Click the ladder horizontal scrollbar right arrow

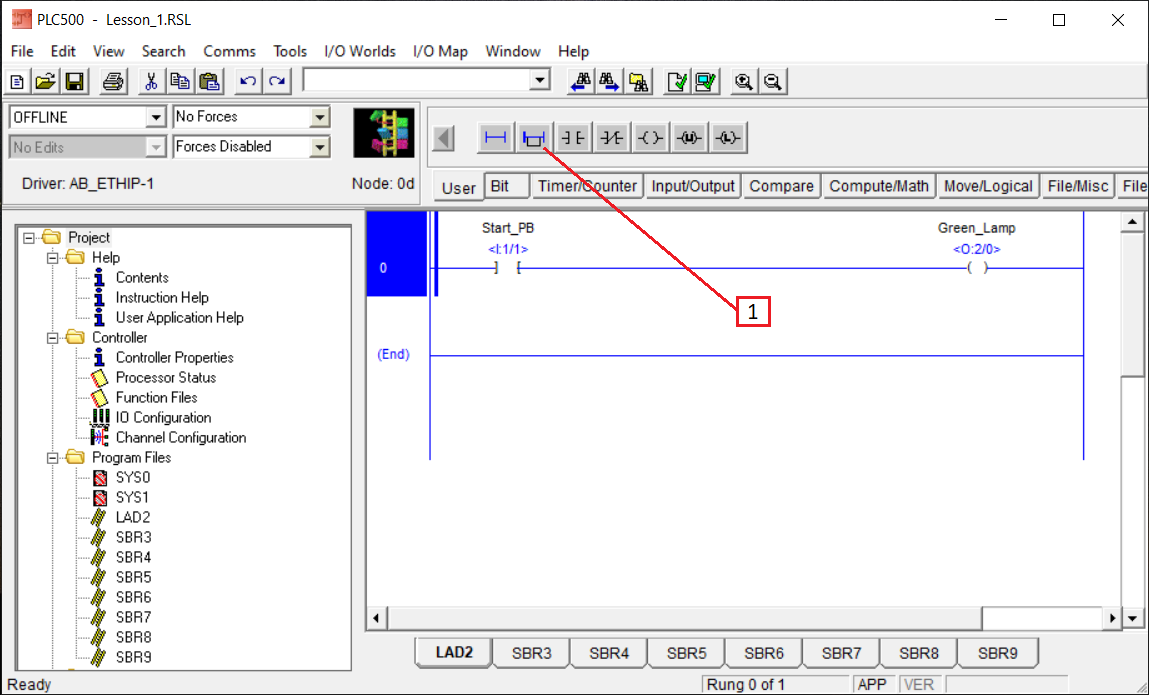pyautogui.click(x=1112, y=618)
